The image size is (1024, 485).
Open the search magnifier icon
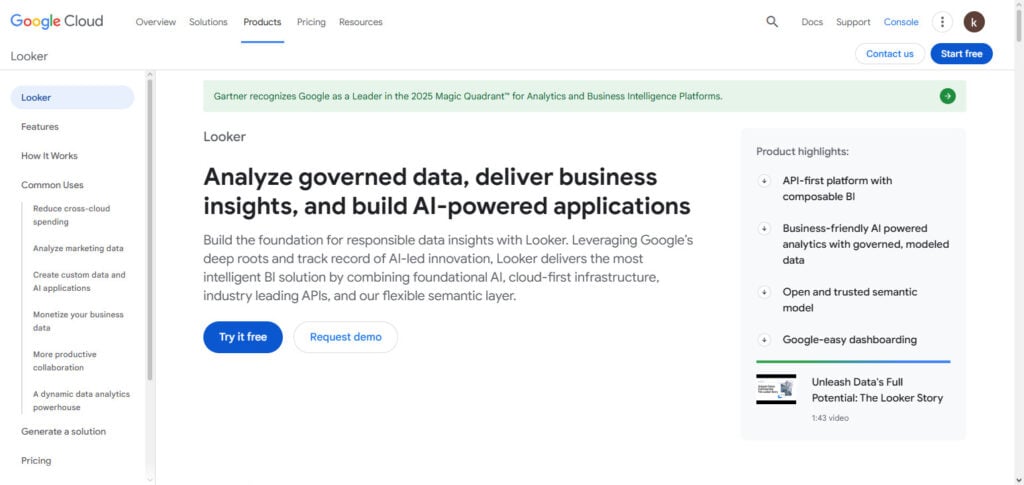(x=772, y=22)
